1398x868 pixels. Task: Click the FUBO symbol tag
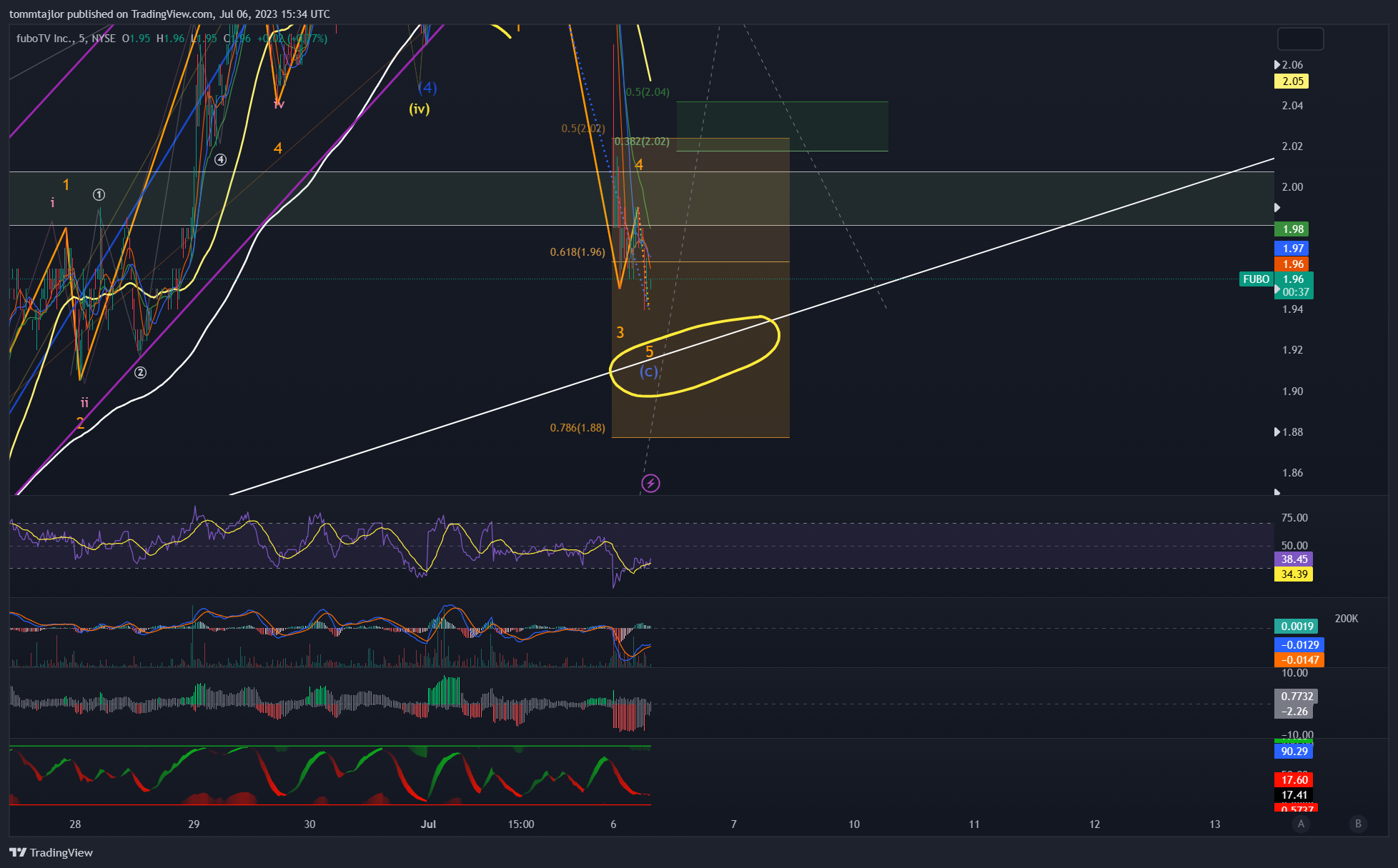pyautogui.click(x=1256, y=279)
